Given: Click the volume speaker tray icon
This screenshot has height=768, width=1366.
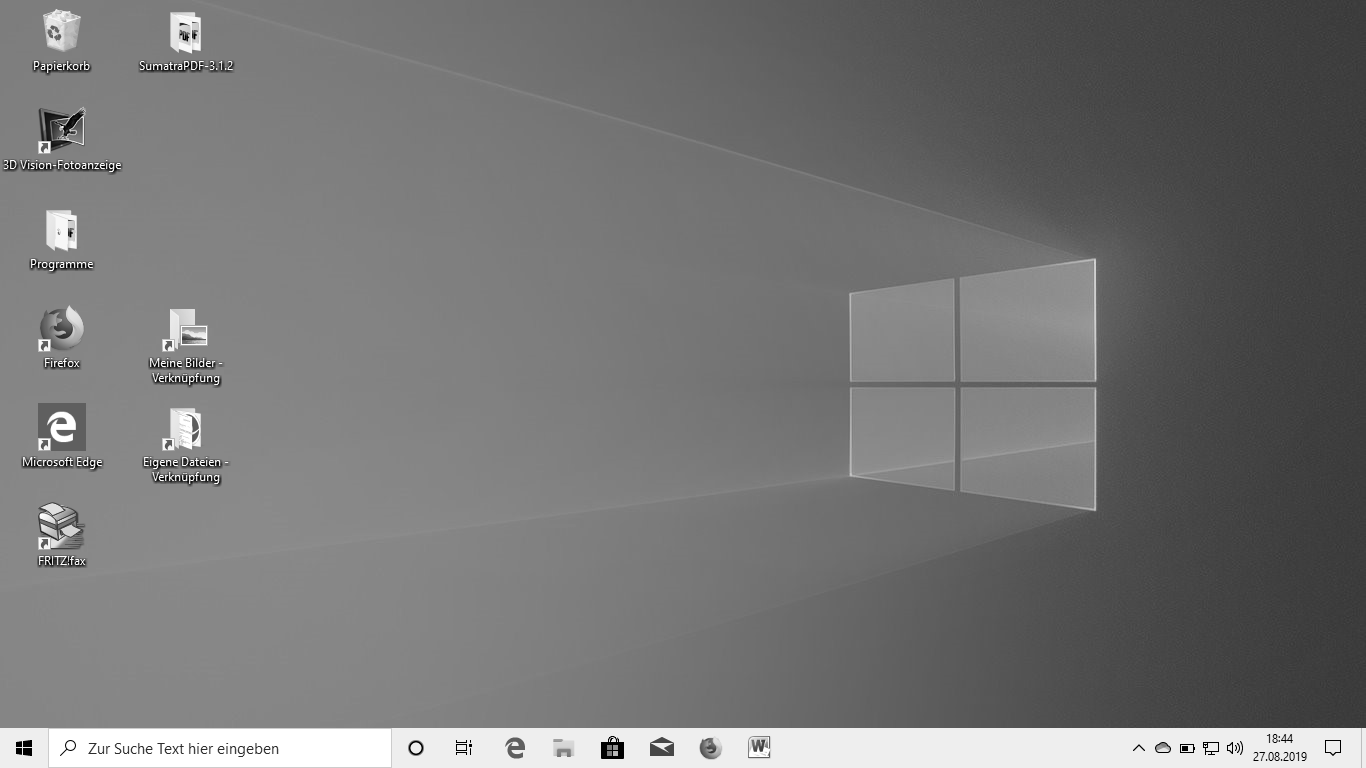Looking at the screenshot, I should [1235, 748].
